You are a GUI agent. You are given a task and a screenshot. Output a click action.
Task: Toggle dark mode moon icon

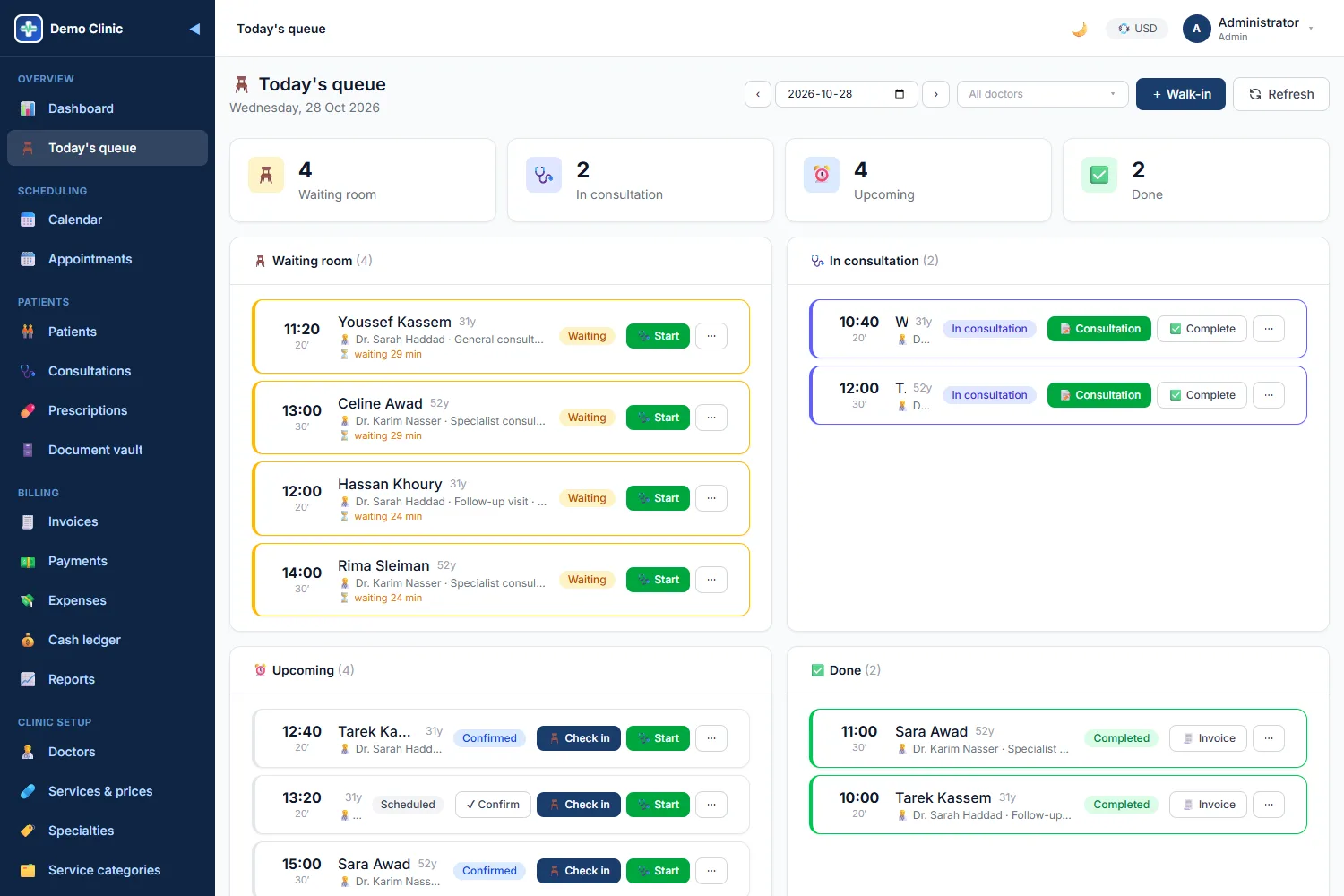[1080, 29]
